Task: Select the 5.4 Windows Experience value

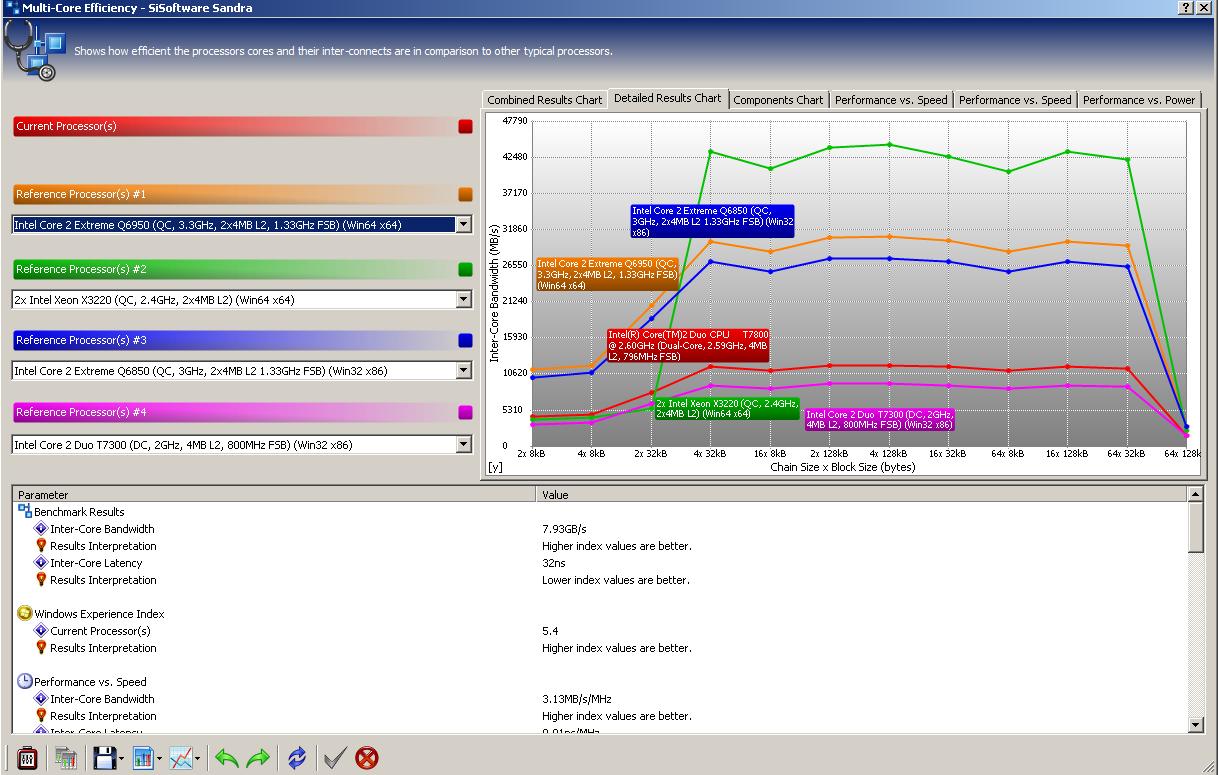Action: pyautogui.click(x=550, y=630)
